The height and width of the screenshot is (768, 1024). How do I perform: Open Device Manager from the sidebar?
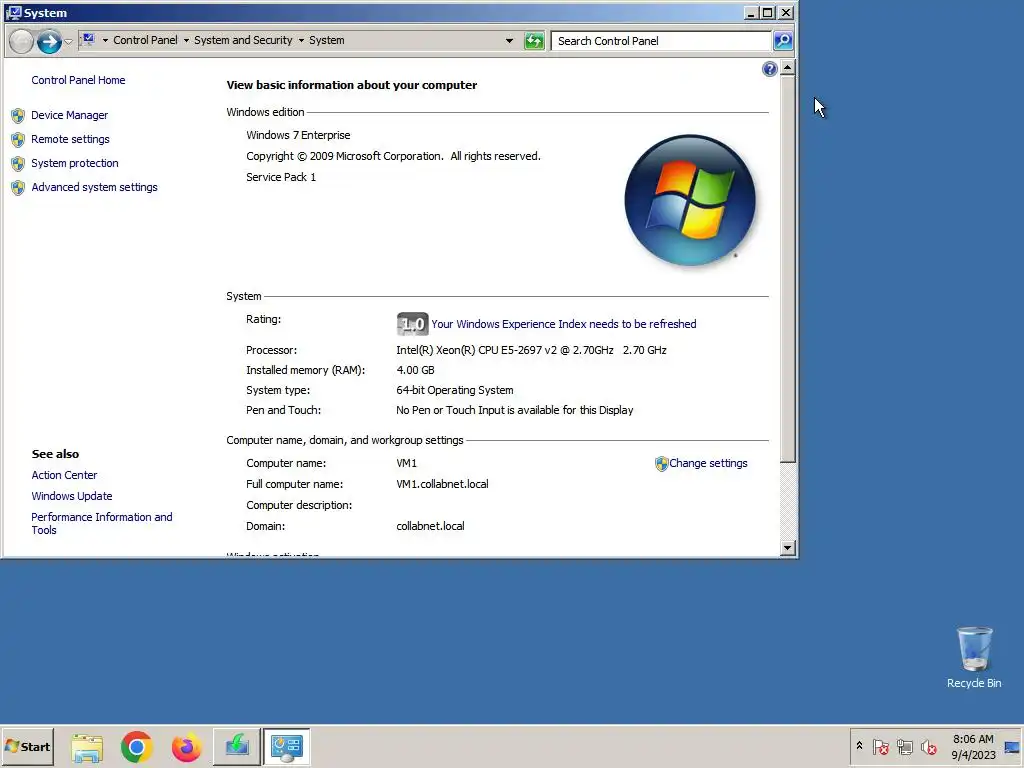click(69, 115)
